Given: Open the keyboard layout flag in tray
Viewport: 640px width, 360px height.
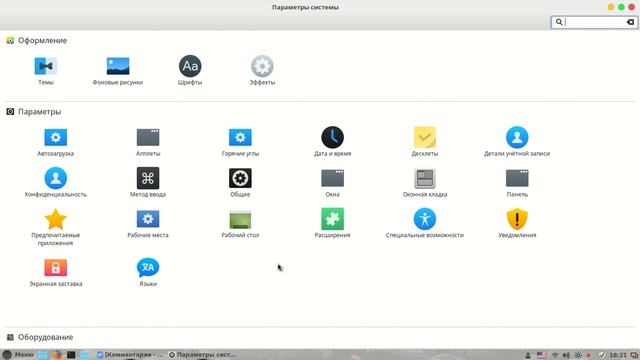Looking at the screenshot, I should coord(541,355).
